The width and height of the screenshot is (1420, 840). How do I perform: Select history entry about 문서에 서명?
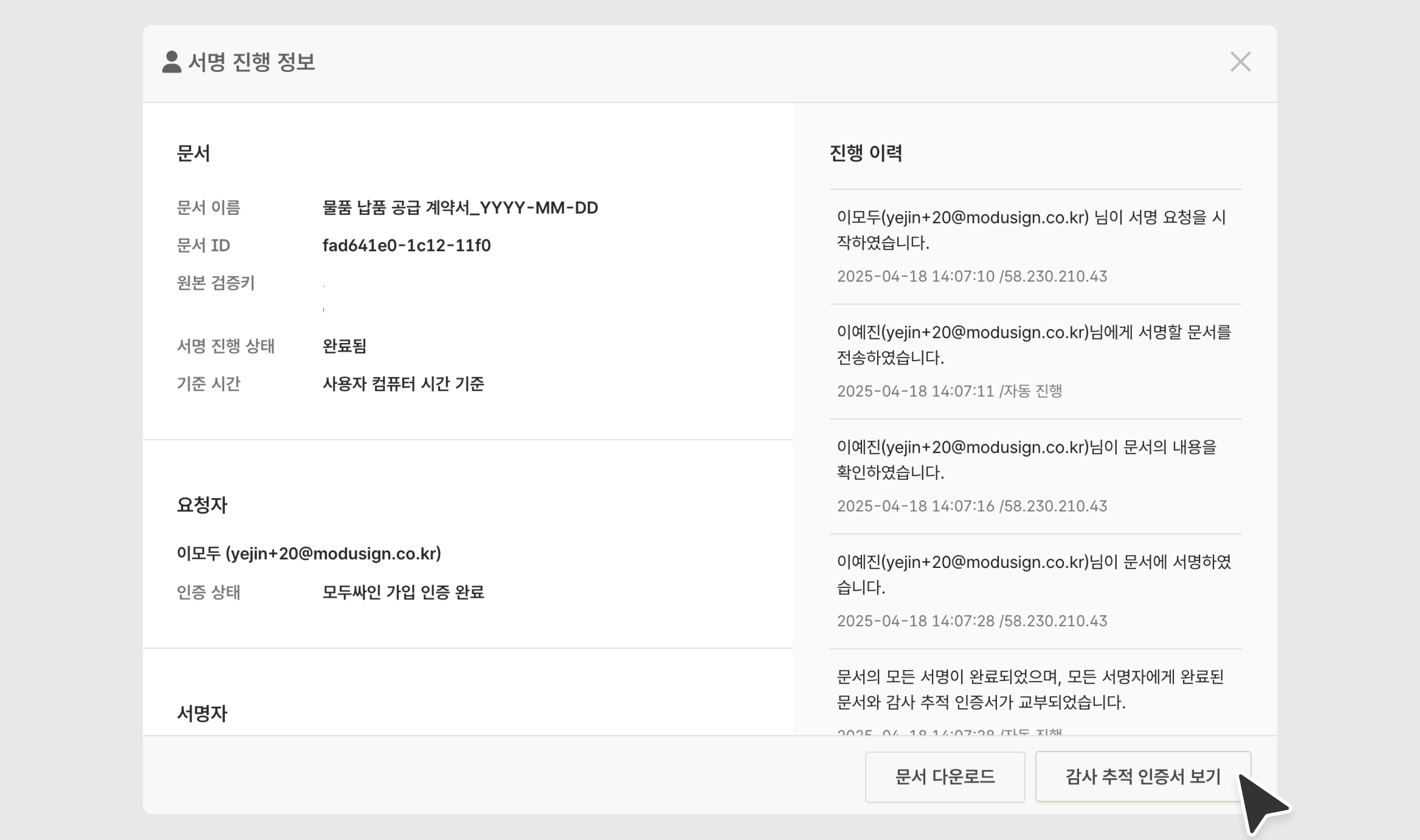point(1033,575)
